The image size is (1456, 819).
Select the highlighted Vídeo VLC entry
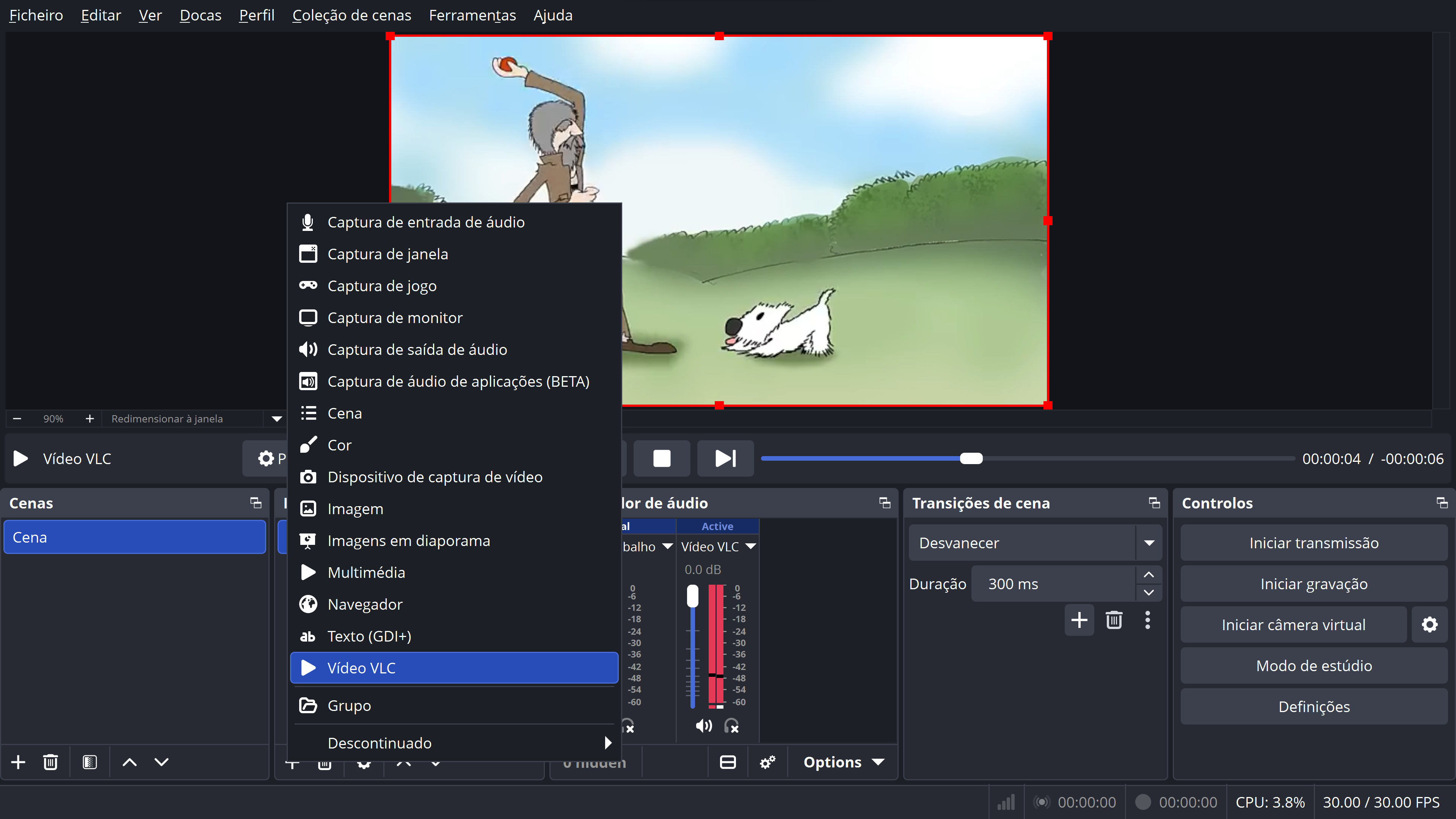(x=454, y=668)
